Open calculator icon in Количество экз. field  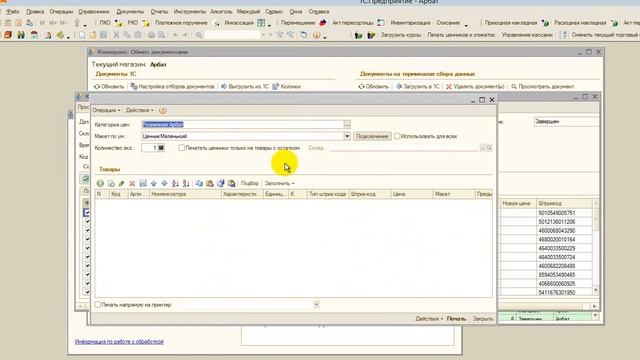[x=161, y=148]
